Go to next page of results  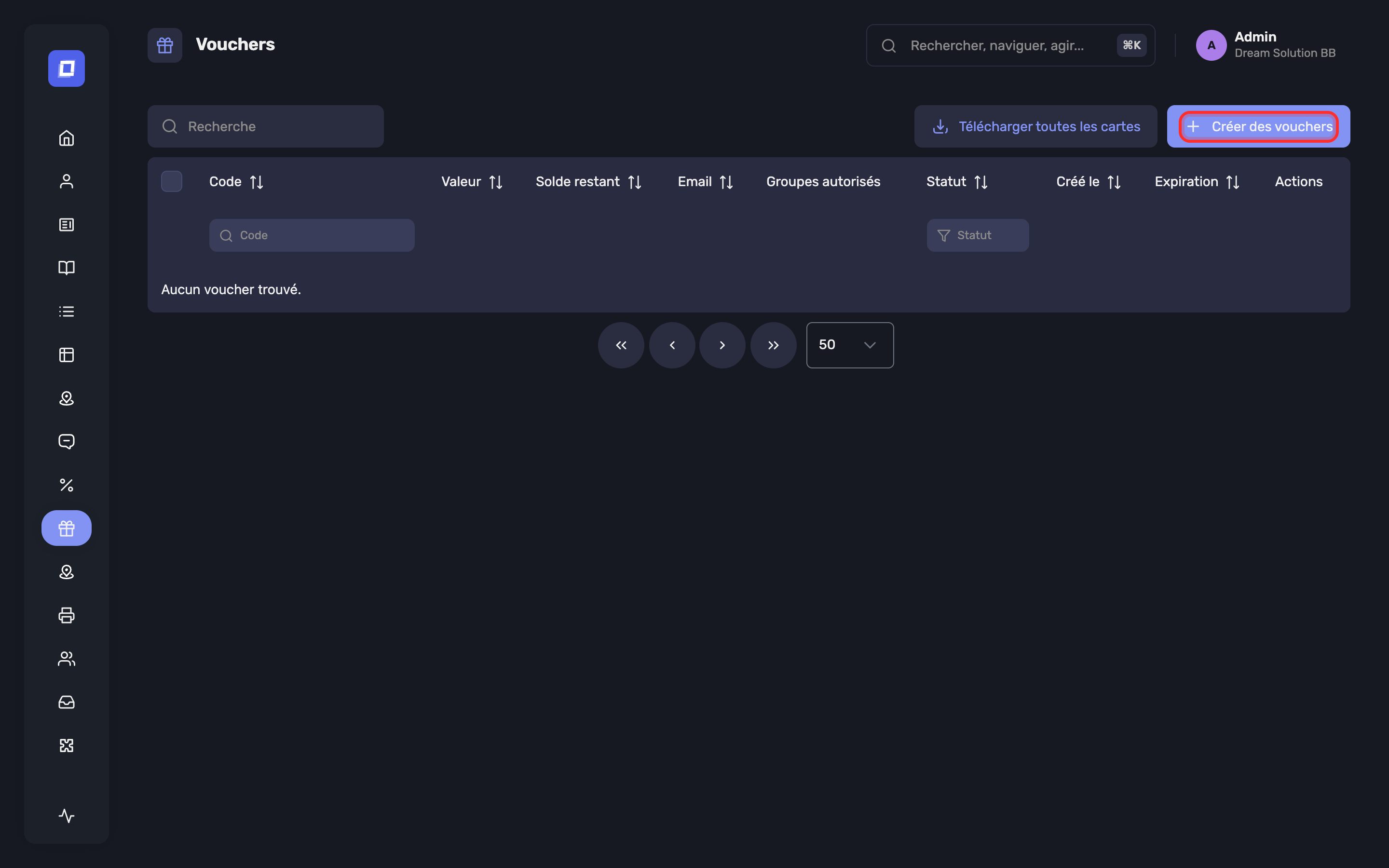click(722, 345)
